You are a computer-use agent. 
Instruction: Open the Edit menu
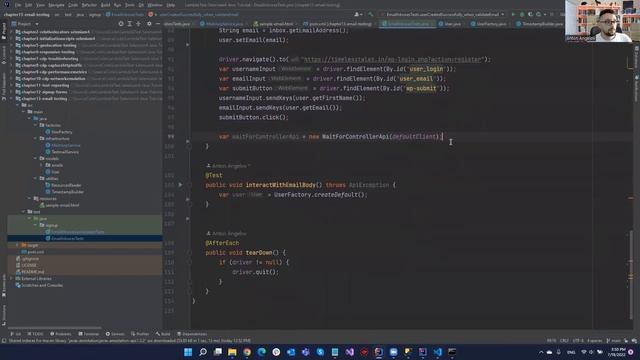pyautogui.click(x=29, y=5)
